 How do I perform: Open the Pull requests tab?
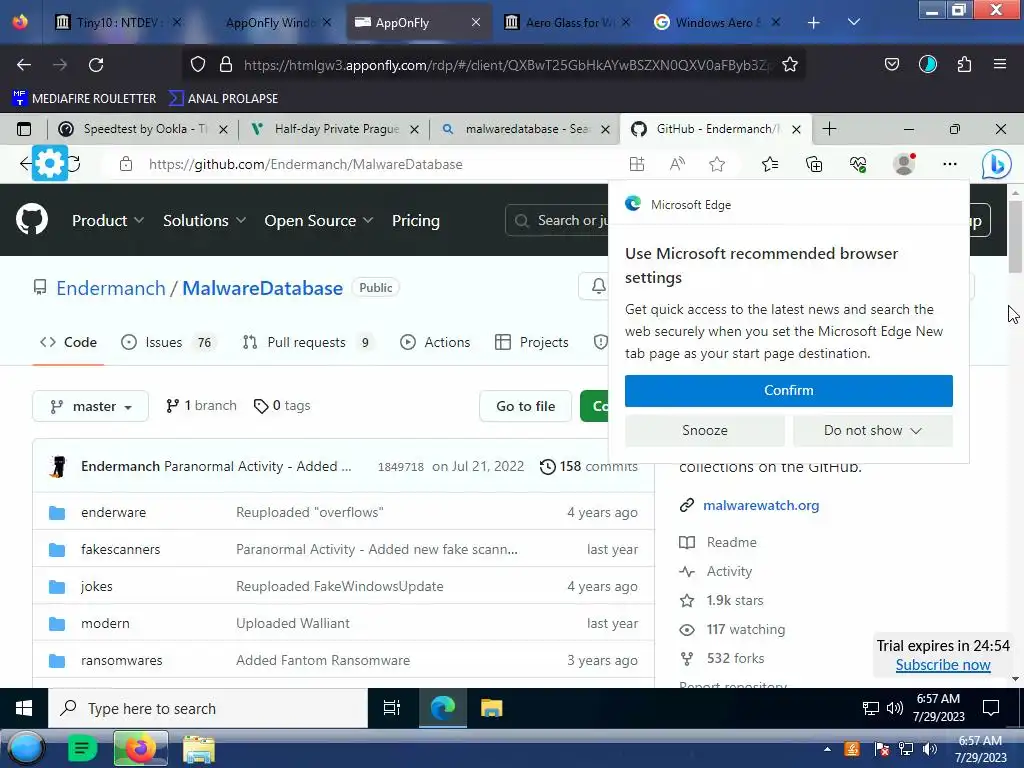[x=308, y=342]
